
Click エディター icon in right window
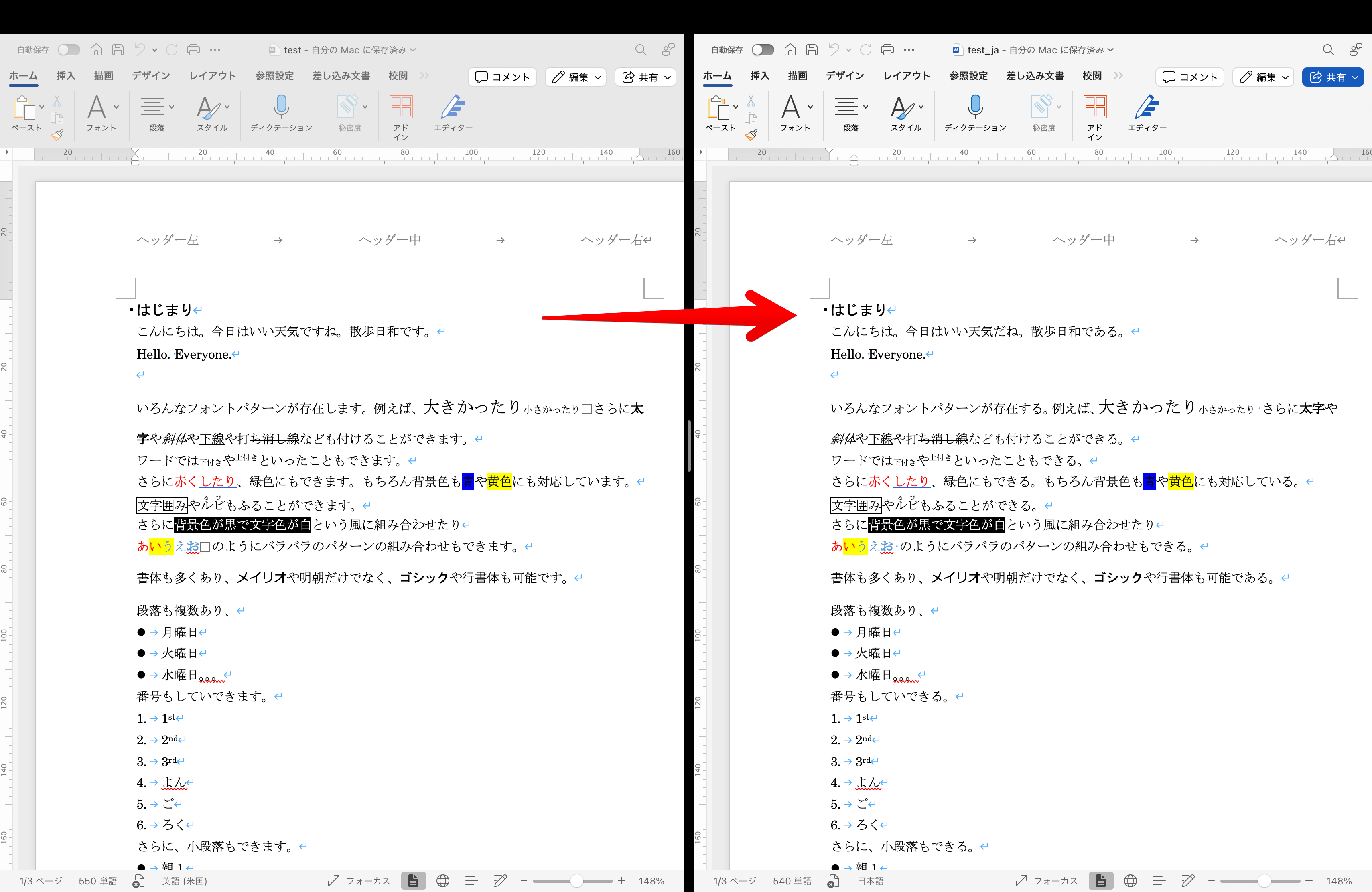coord(1147,107)
